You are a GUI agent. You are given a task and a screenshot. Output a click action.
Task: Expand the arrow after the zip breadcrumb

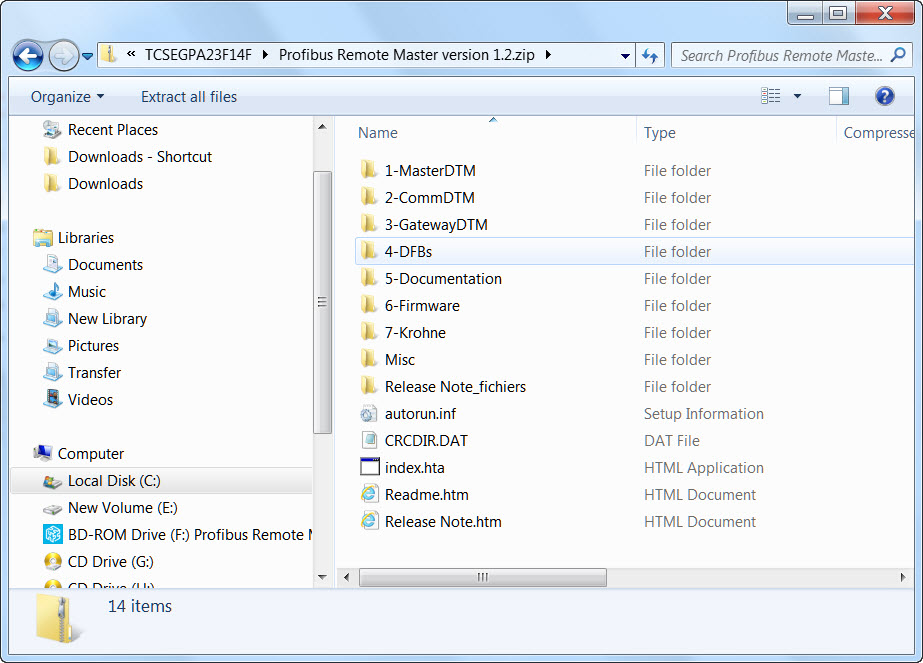tap(548, 55)
